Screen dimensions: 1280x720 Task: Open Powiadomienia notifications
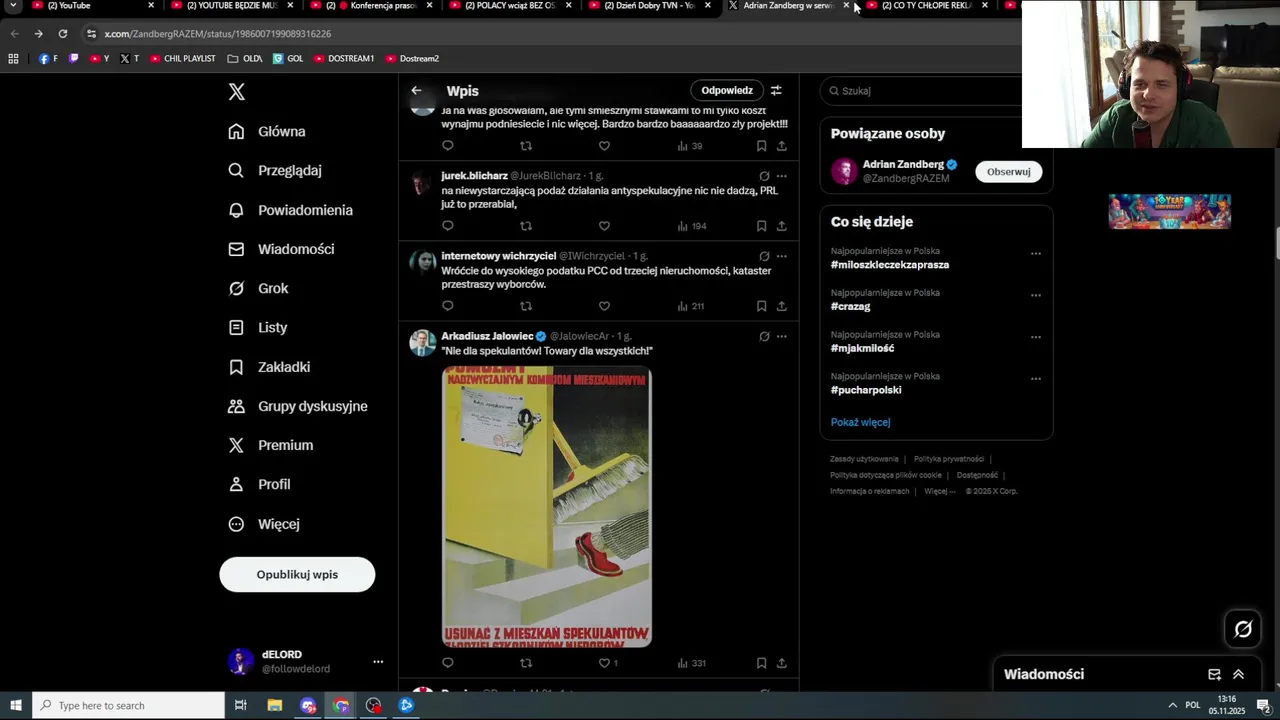click(290, 210)
